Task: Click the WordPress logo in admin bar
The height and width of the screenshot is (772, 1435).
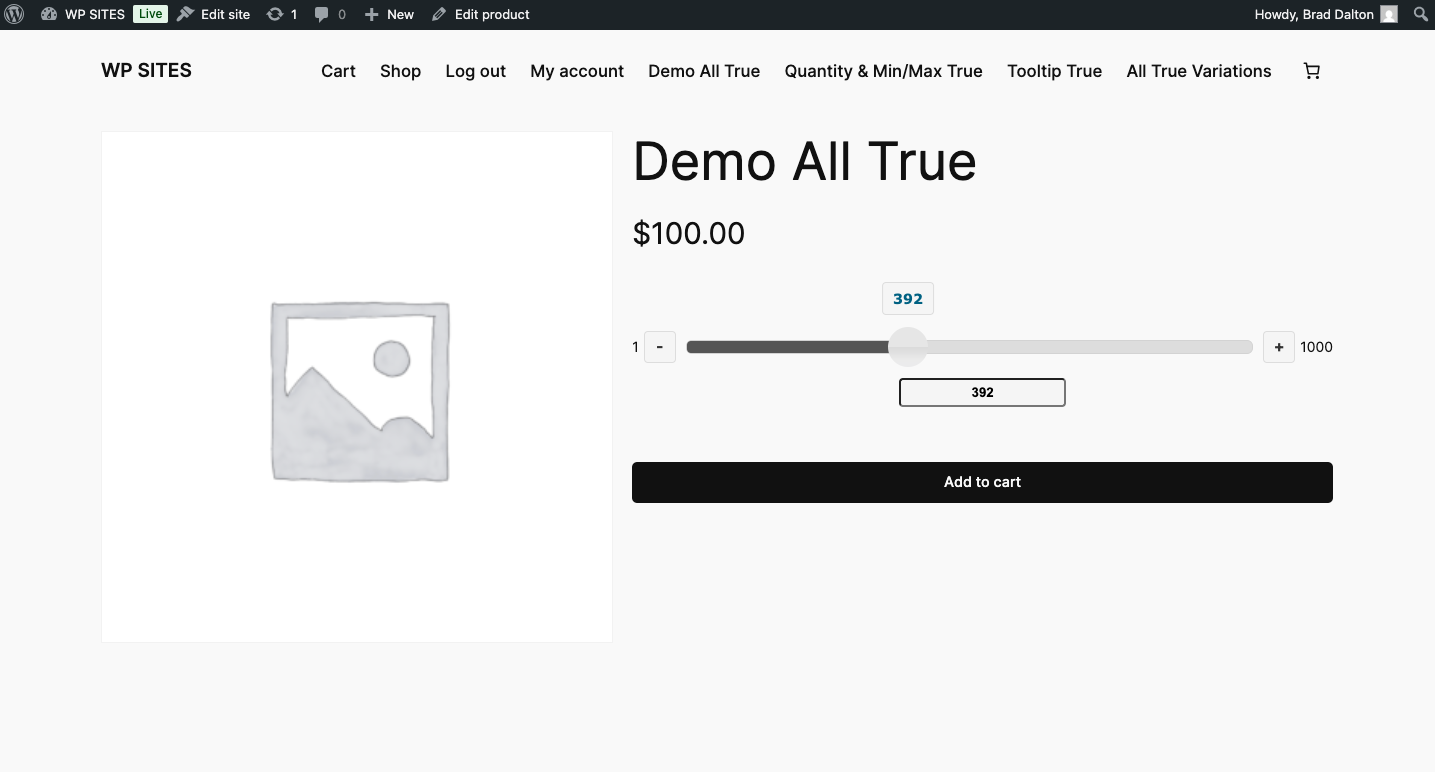Action: (15, 14)
